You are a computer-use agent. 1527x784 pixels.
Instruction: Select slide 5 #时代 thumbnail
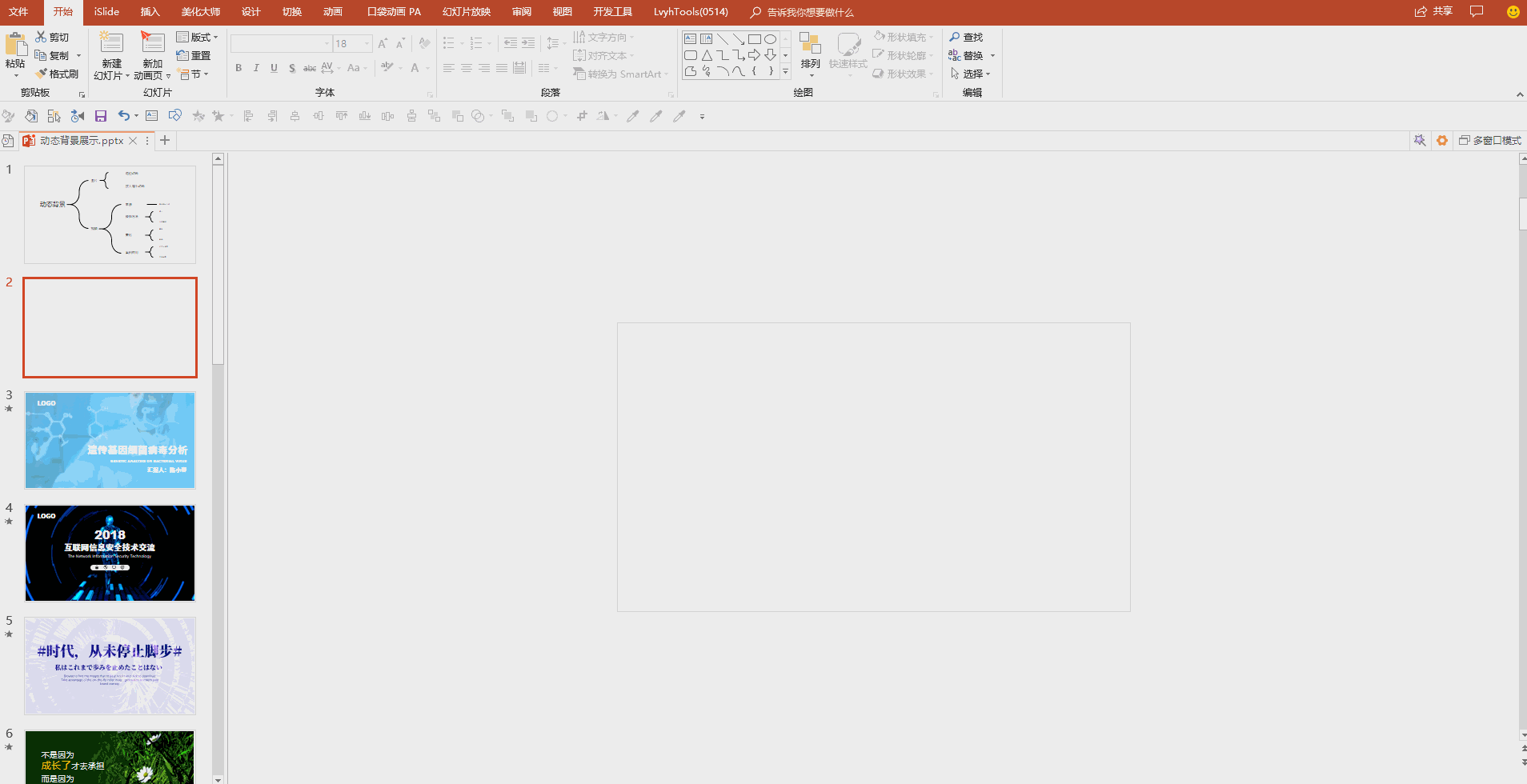click(110, 666)
